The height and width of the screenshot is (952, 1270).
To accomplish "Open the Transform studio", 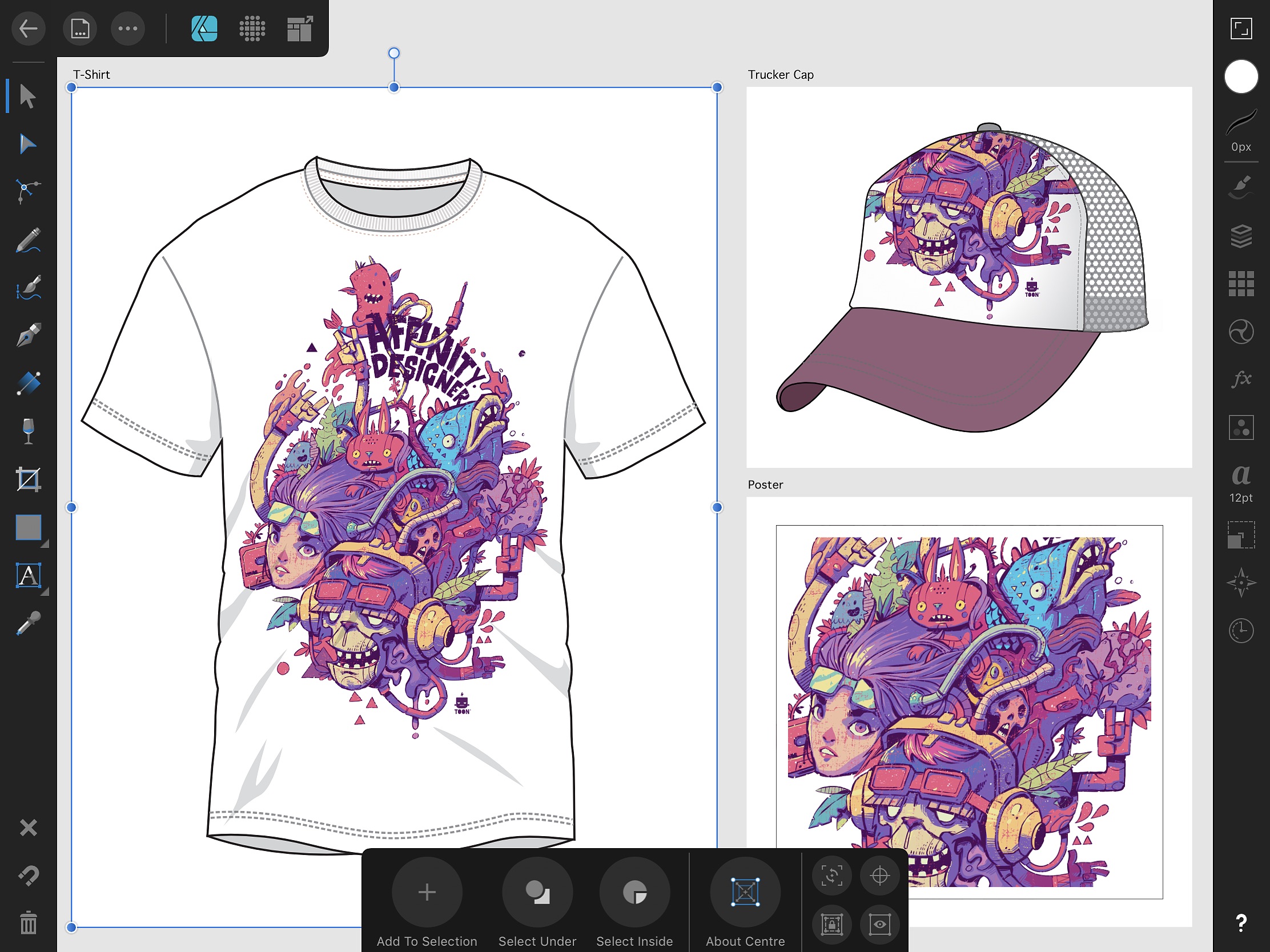I will [1241, 535].
